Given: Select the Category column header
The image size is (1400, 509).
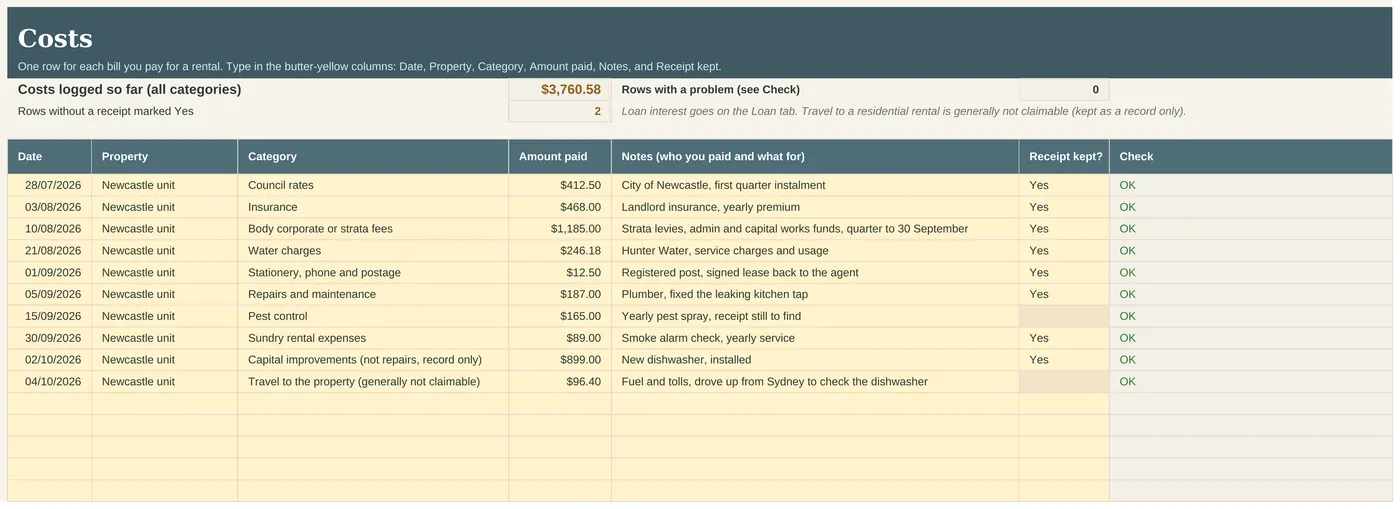Looking at the screenshot, I should [373, 157].
